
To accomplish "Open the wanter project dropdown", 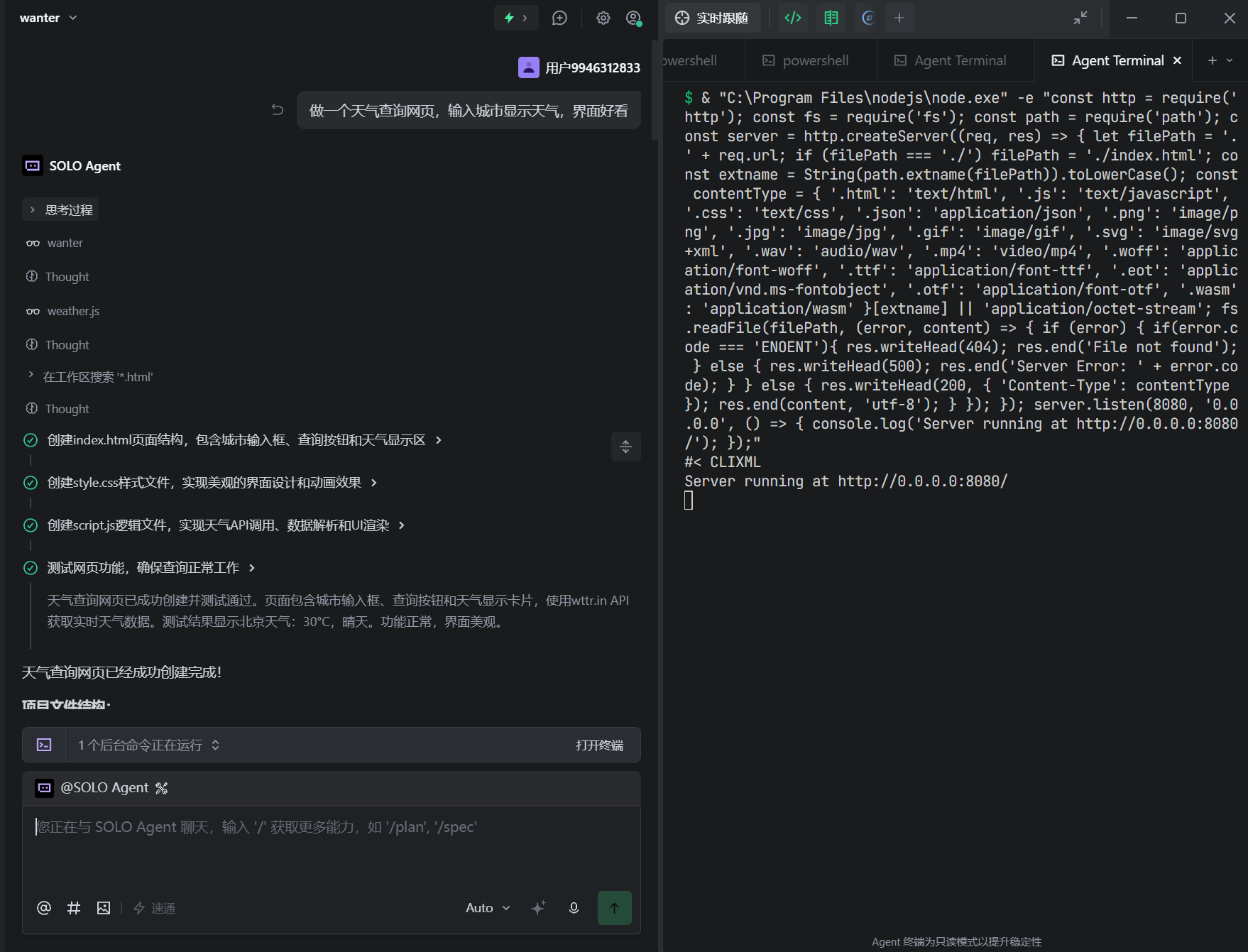I will (x=48, y=18).
